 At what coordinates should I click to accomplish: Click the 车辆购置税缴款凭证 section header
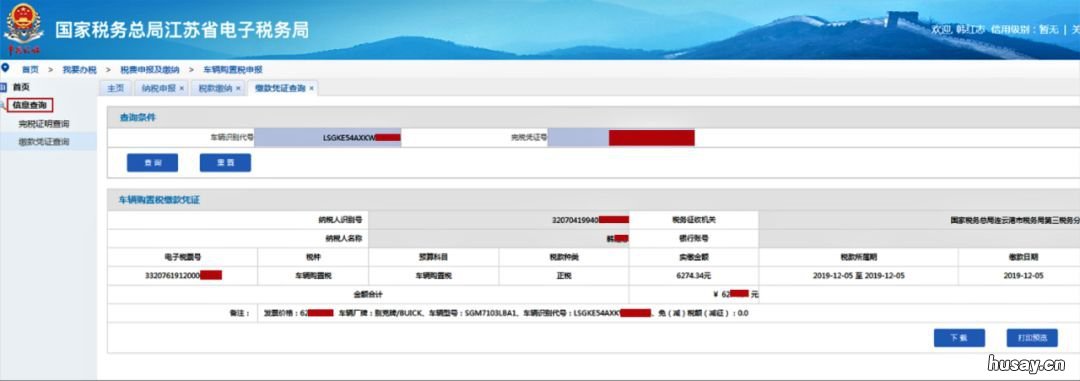(x=160, y=200)
